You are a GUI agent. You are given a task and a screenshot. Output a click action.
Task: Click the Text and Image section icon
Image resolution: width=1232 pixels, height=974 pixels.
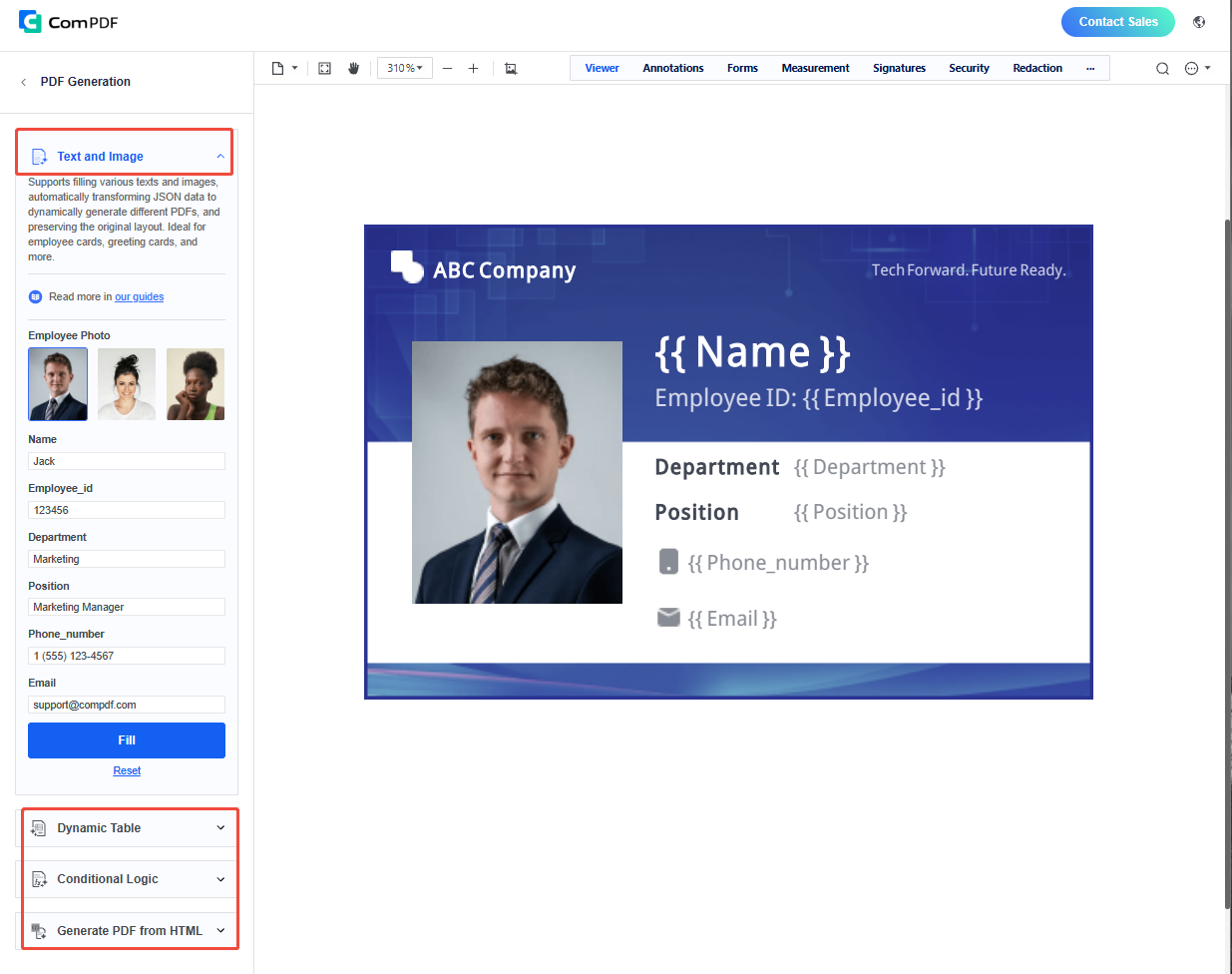39,157
